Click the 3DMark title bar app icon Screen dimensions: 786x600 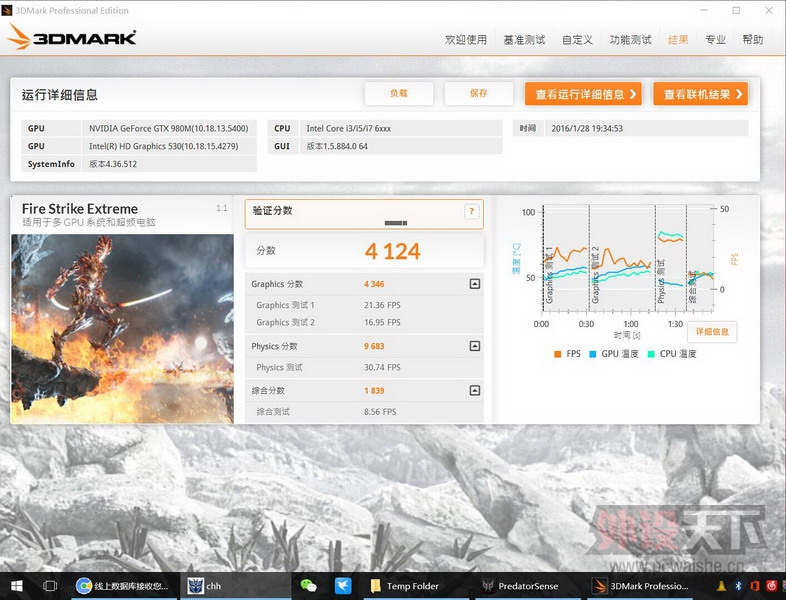coord(7,10)
